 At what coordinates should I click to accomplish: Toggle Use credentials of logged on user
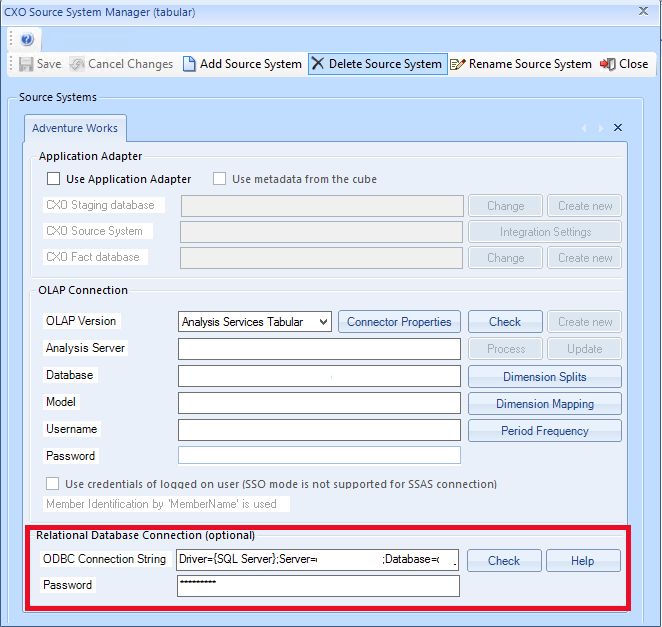pyautogui.click(x=54, y=484)
